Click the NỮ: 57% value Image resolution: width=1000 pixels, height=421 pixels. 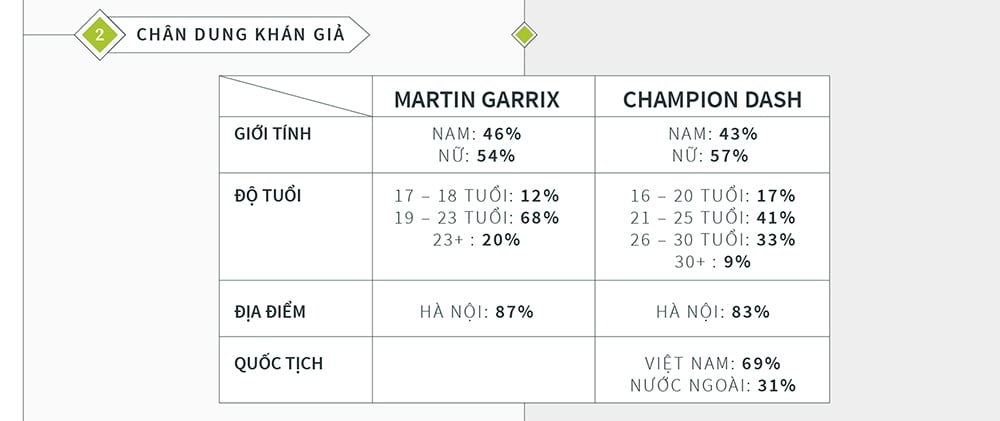point(710,156)
